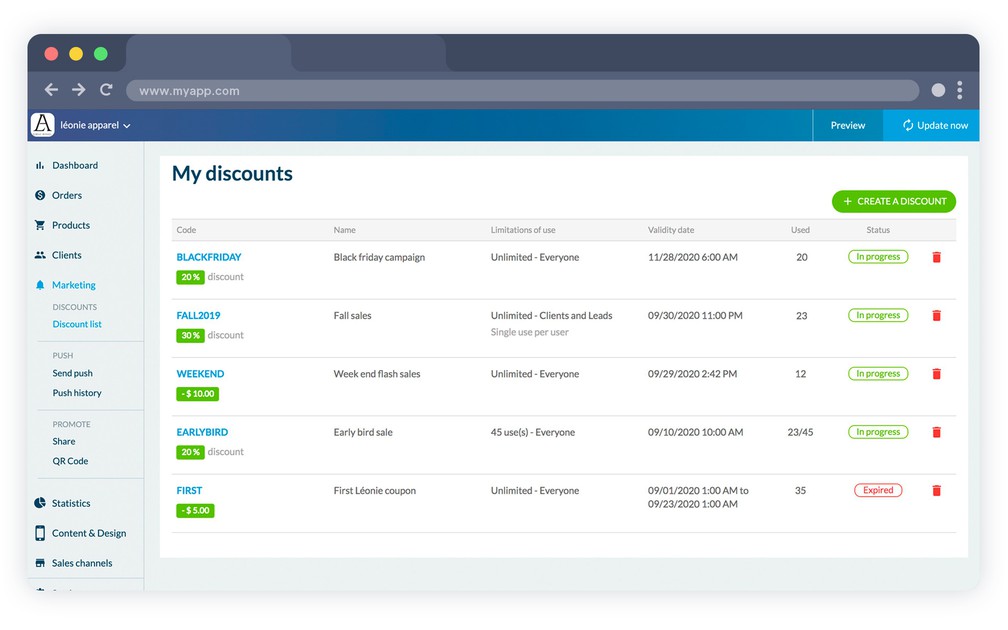
Task: Open Share under Promote
Action: pos(64,441)
